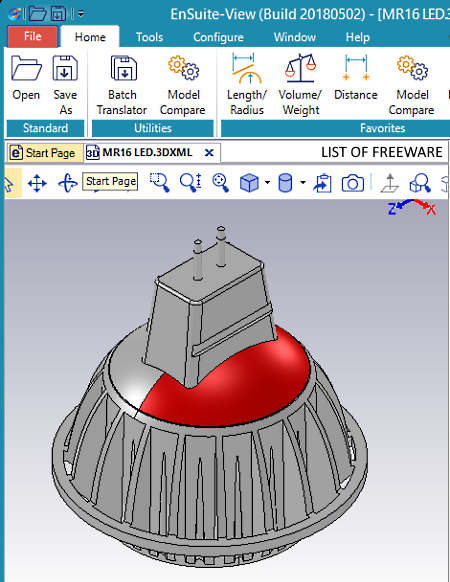Click the Zoom fit all icon
450x582 pixels.
[220, 183]
